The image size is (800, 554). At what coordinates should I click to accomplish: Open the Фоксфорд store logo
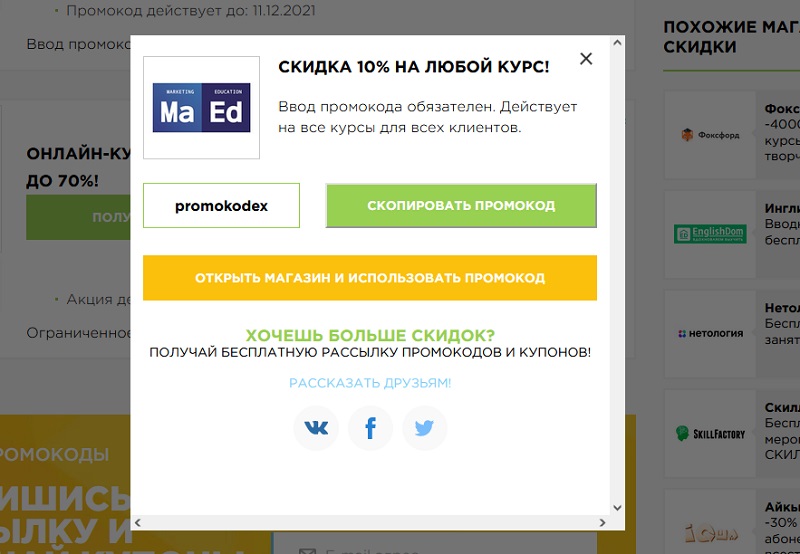point(710,135)
